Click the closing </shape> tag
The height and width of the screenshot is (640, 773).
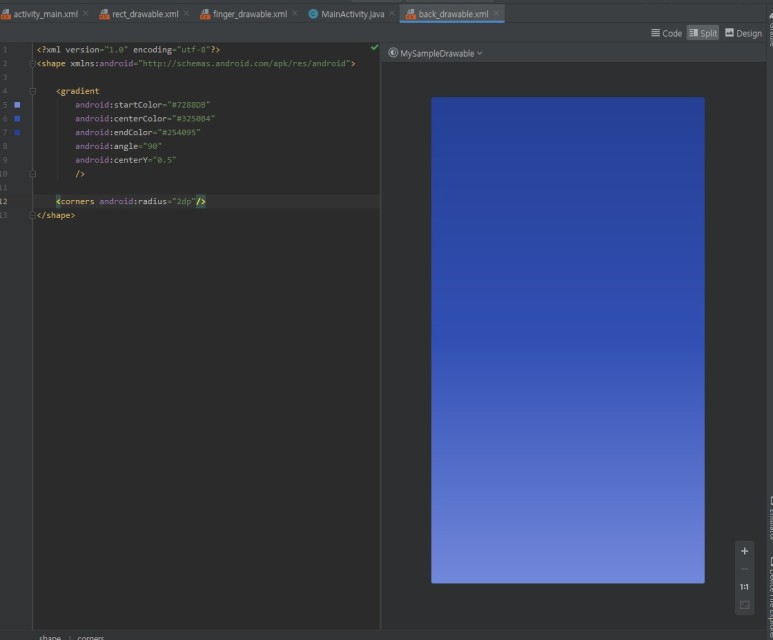56,215
